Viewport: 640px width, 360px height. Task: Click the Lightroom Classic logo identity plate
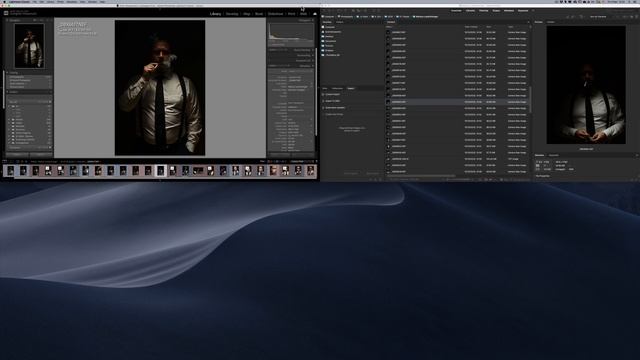coord(21,13)
